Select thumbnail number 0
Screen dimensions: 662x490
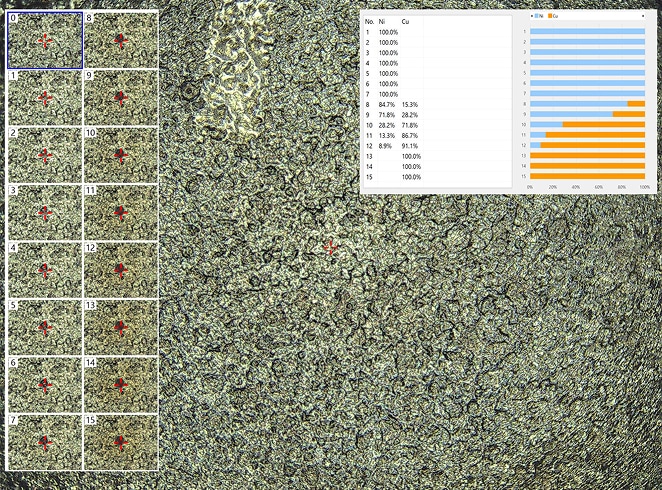click(x=44, y=40)
